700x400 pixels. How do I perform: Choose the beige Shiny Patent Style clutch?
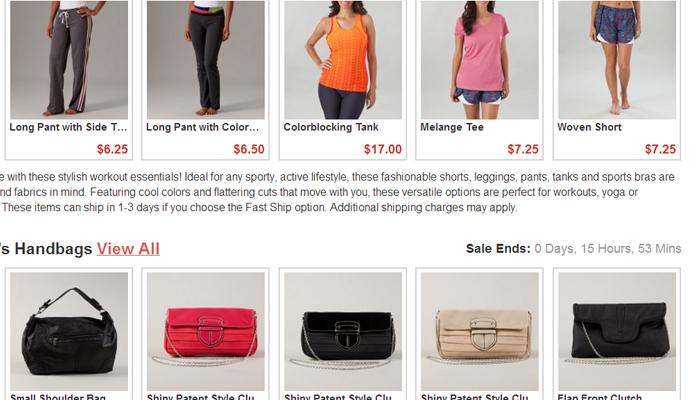479,331
